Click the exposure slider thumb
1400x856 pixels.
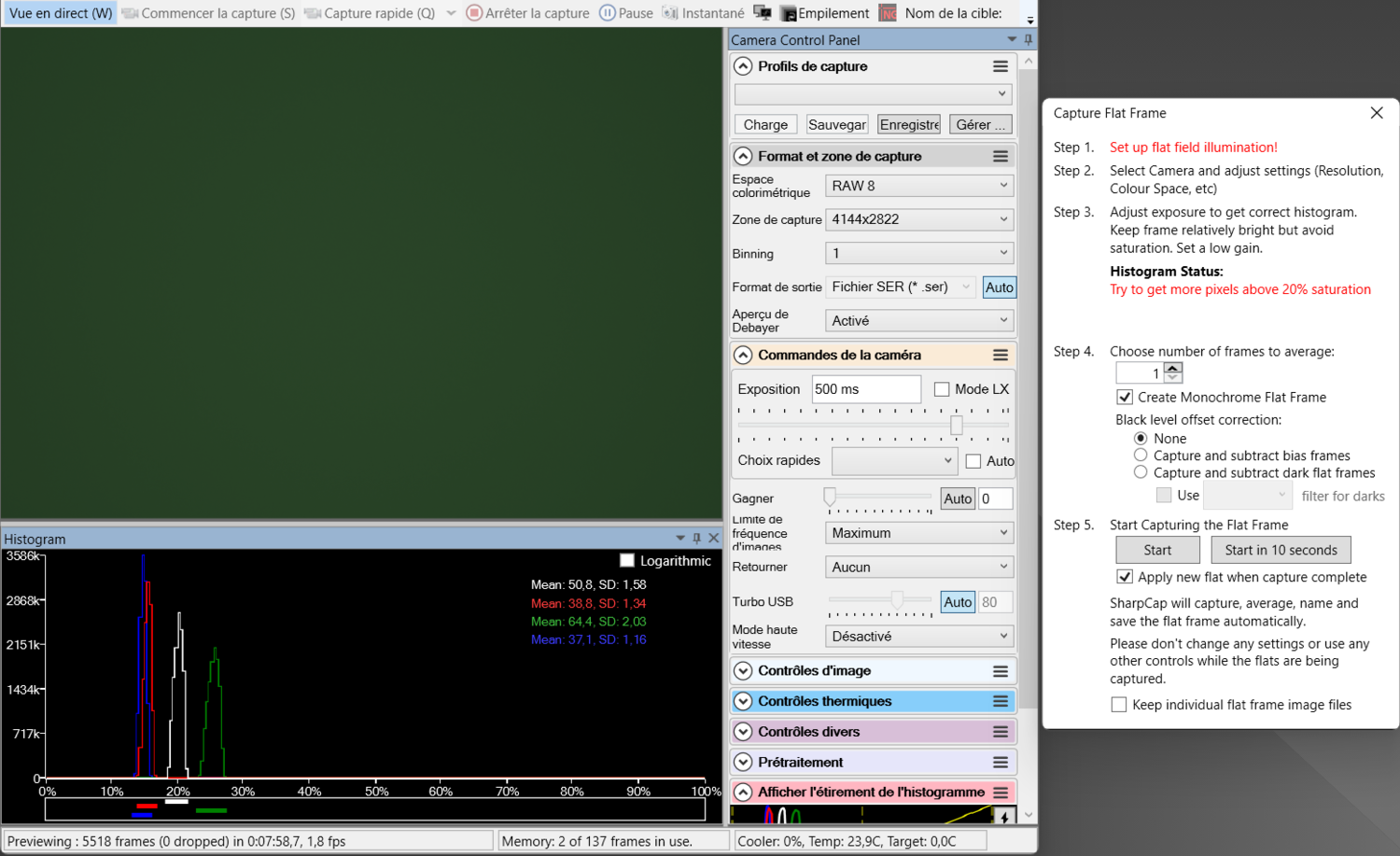point(957,426)
